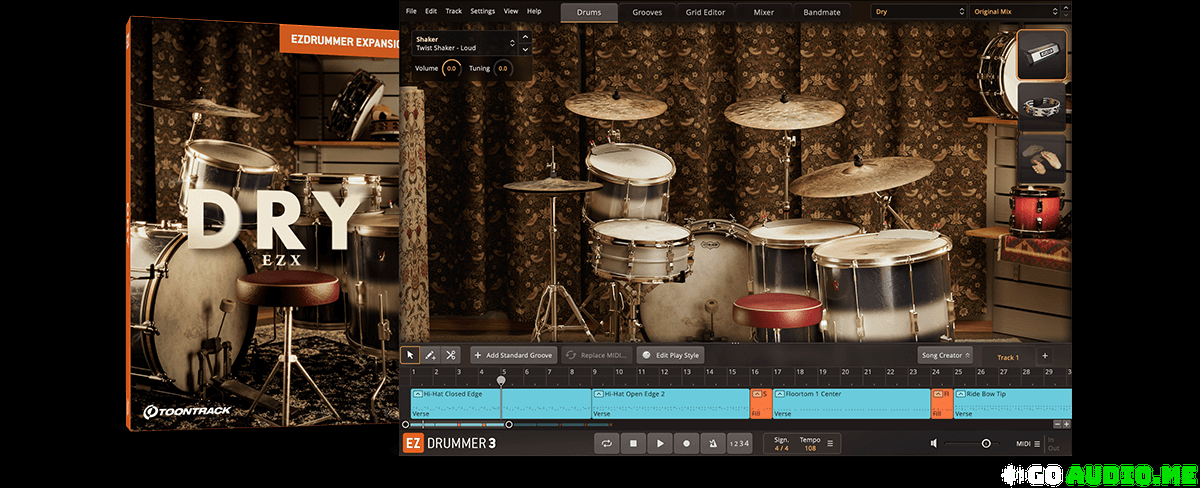
Task: Expand the Song Creator panel
Action: tap(944, 355)
